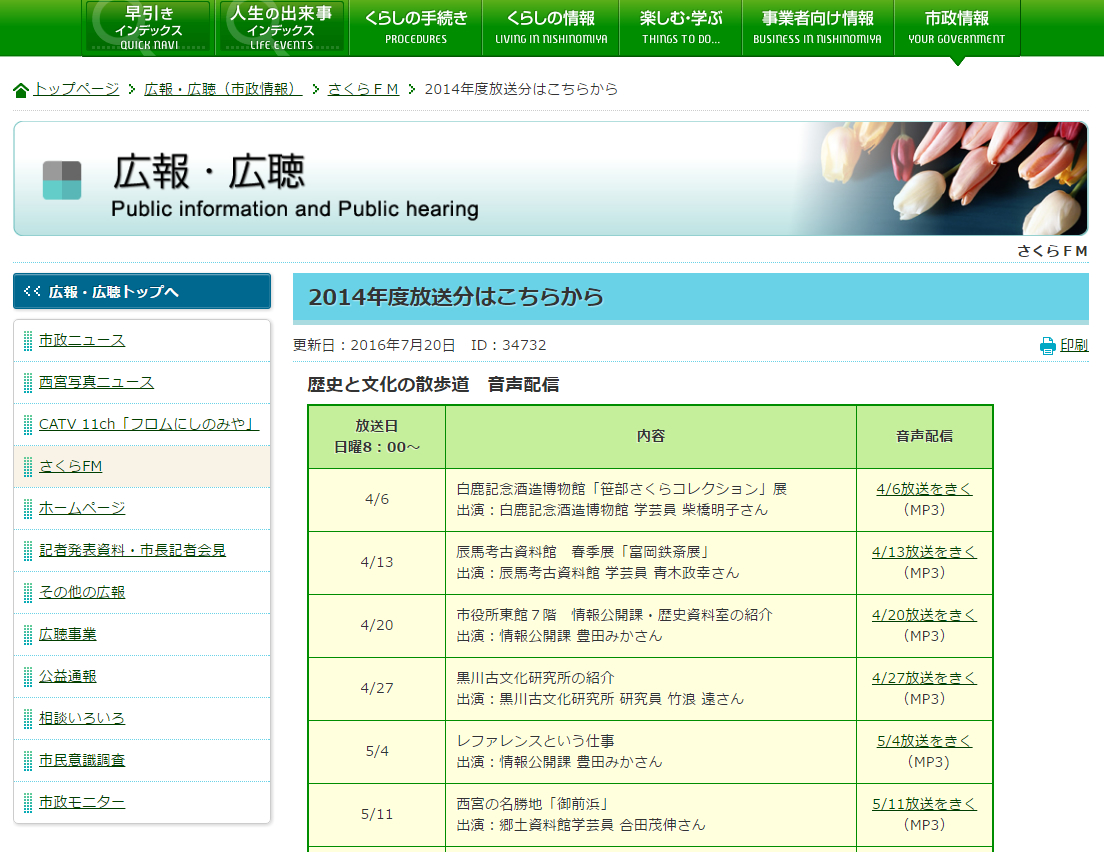Select the 事業者向け情報 Business tab
The height and width of the screenshot is (852, 1104).
pos(816,26)
